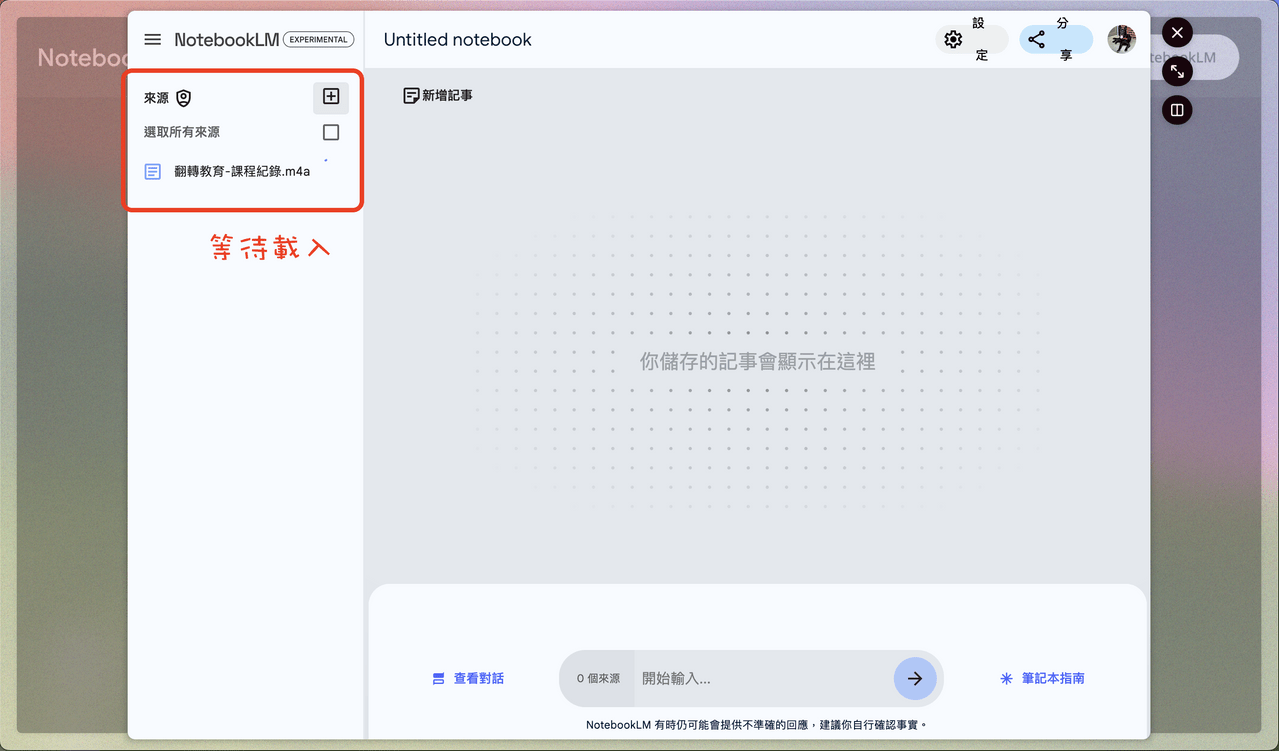Click 選取所有來源 label
The image size is (1279, 751).
coord(182,132)
